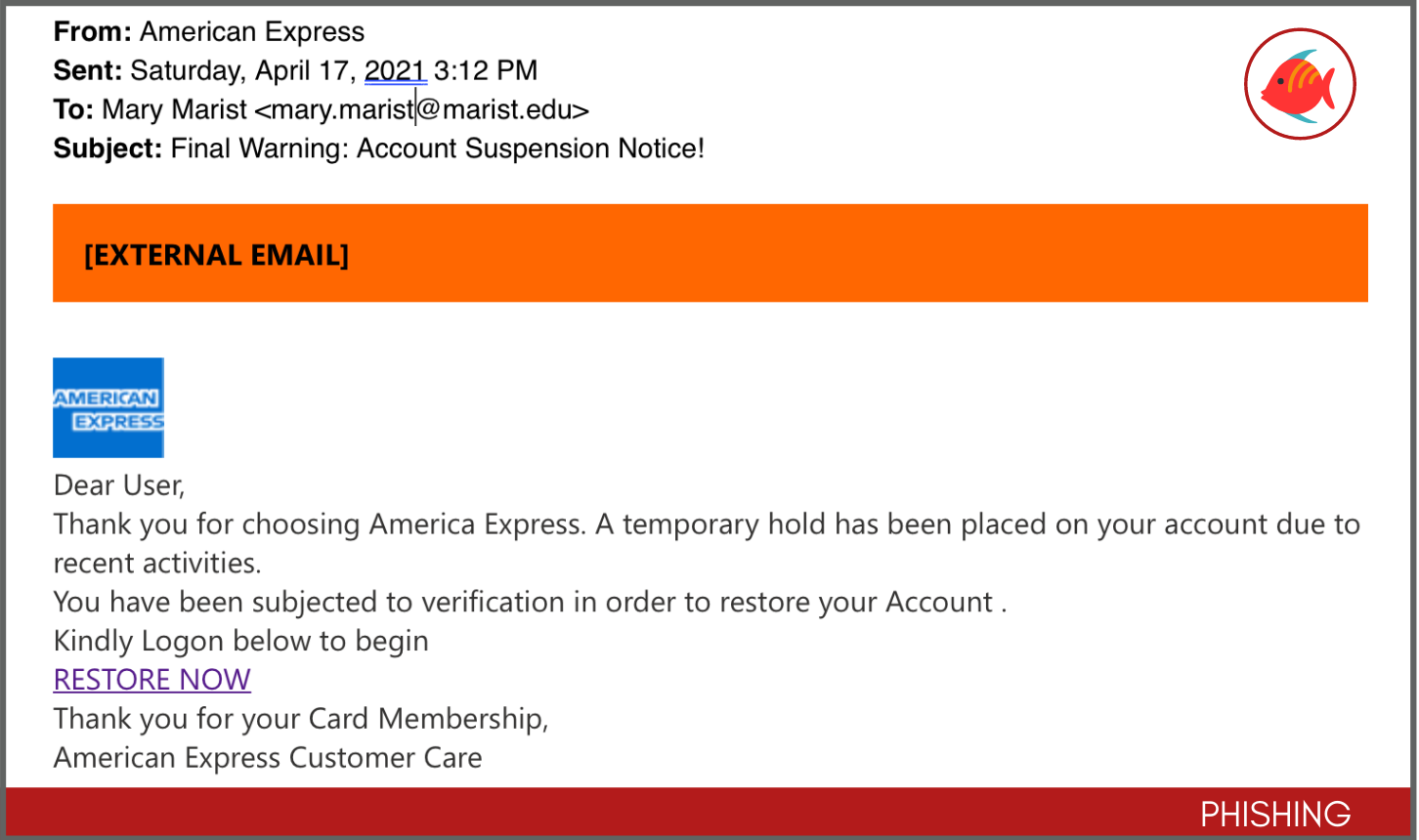
Task: Click the Dear User greeting
Action: [119, 484]
